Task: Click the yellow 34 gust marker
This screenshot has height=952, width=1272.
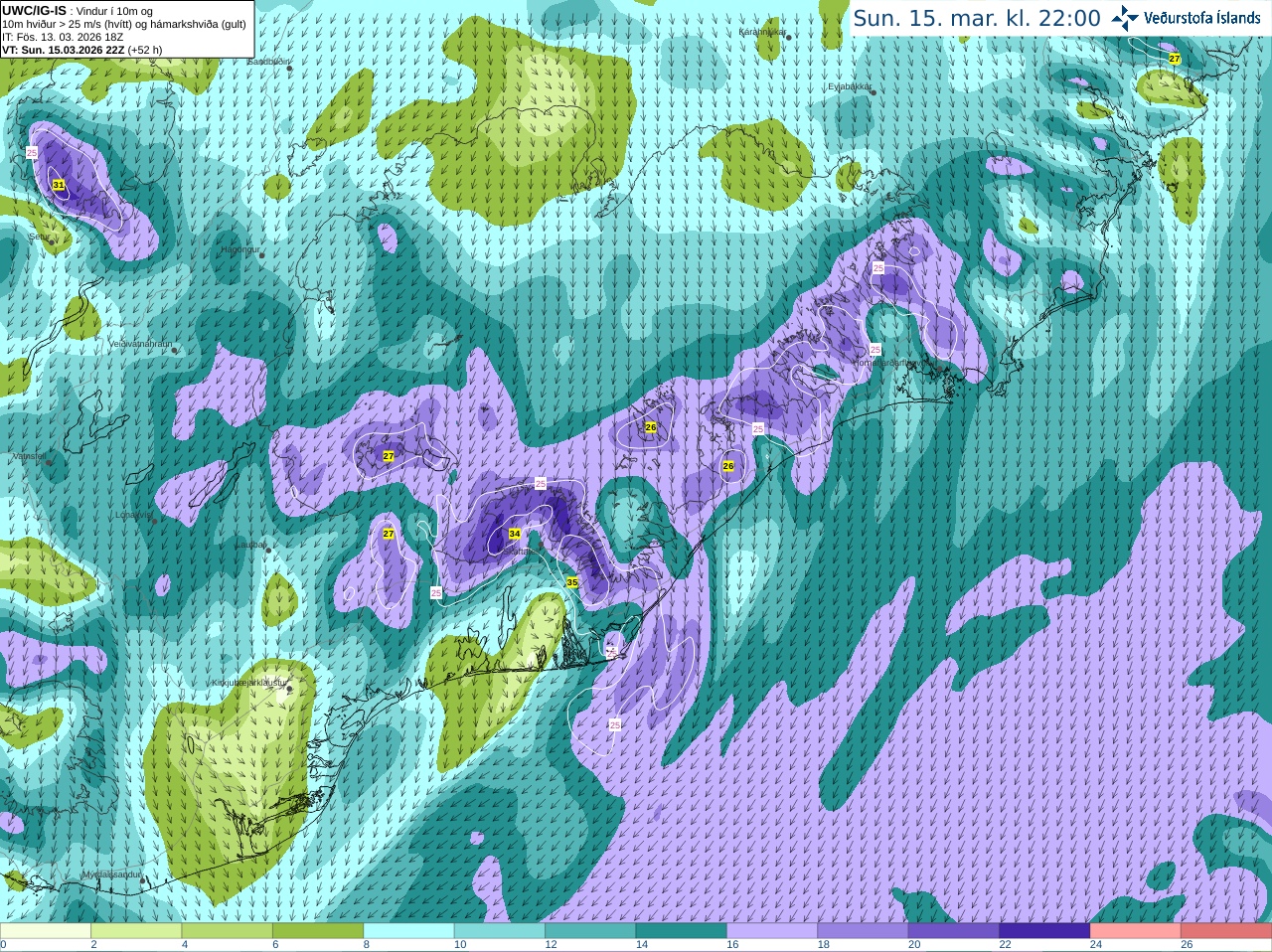Action: tap(515, 534)
